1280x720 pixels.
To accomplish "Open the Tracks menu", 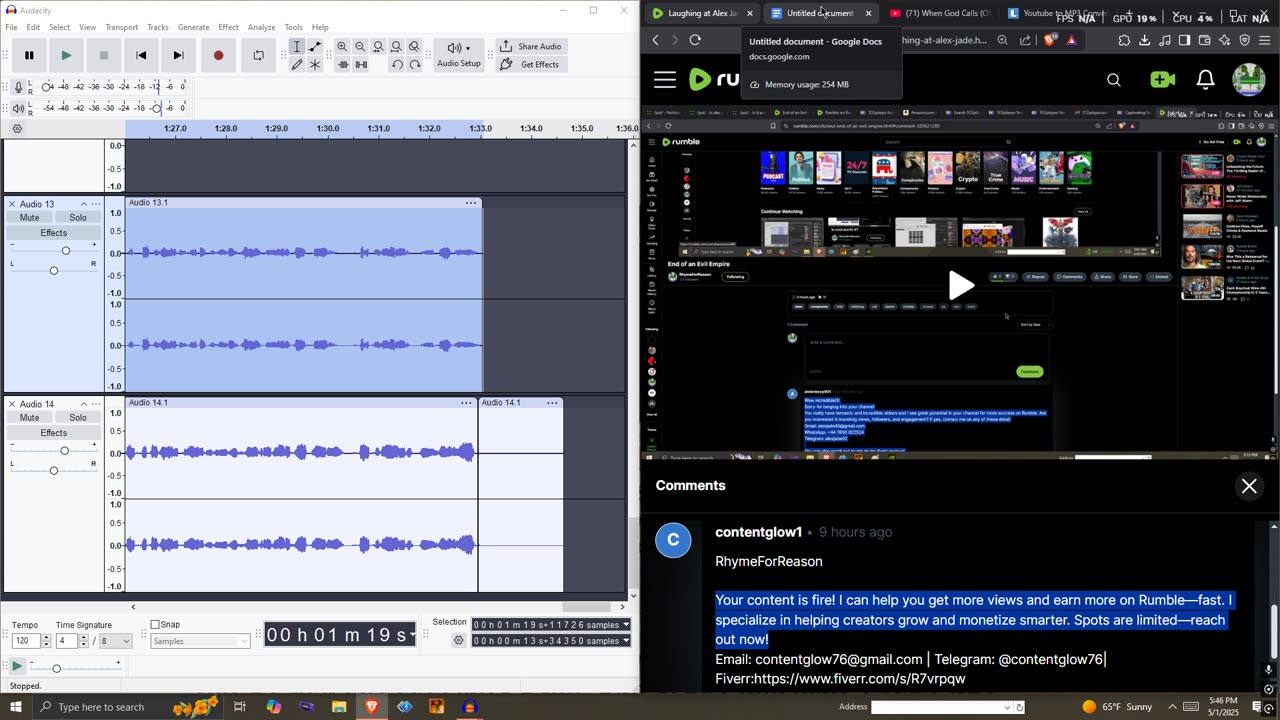I will [158, 27].
